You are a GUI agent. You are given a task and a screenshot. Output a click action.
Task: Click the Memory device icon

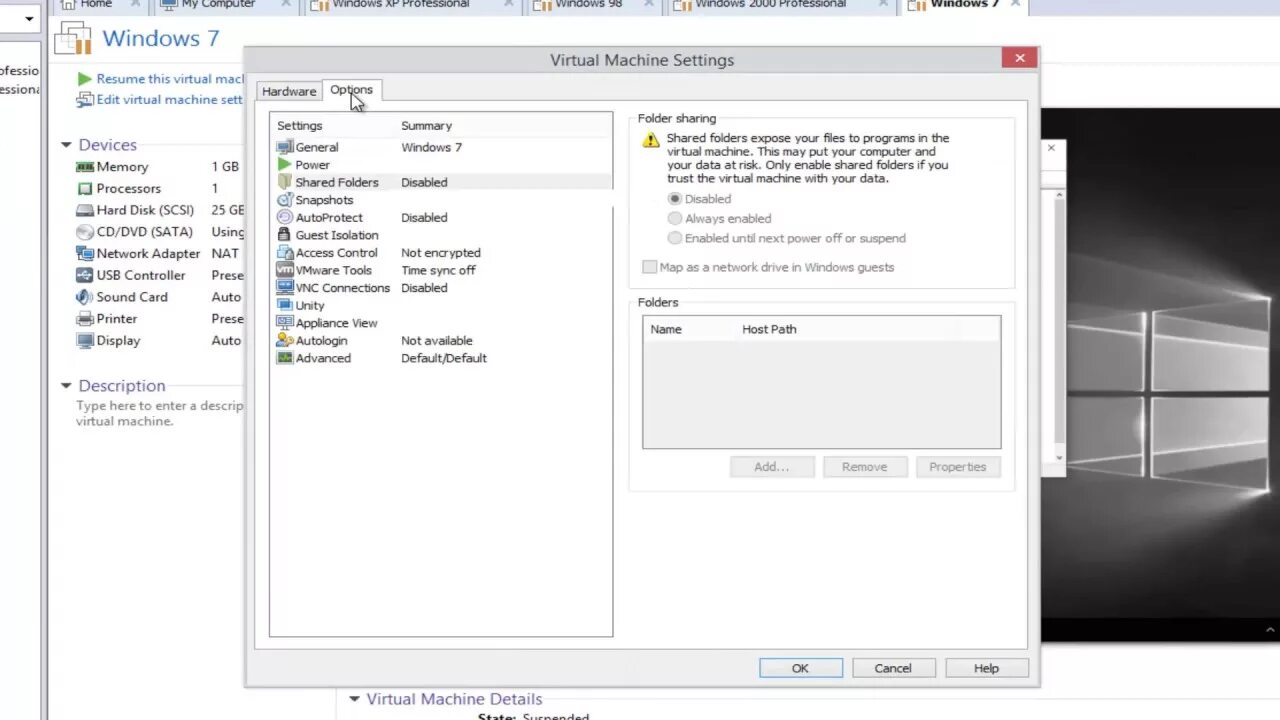(x=85, y=167)
